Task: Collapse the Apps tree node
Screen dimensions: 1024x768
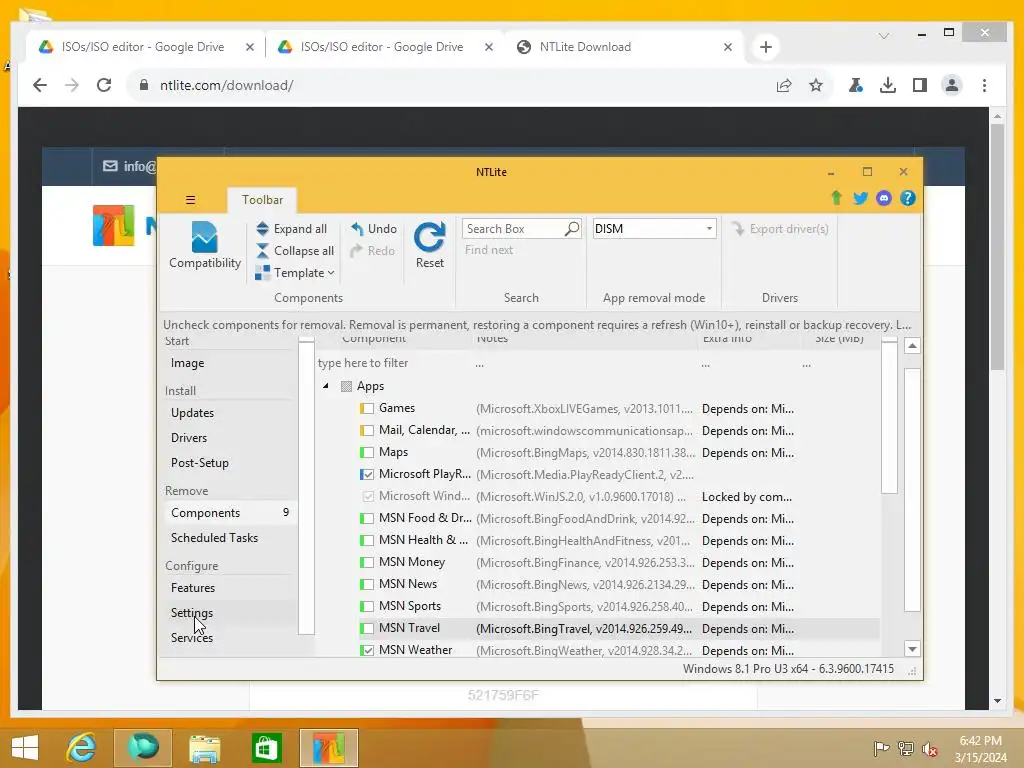Action: coord(326,386)
